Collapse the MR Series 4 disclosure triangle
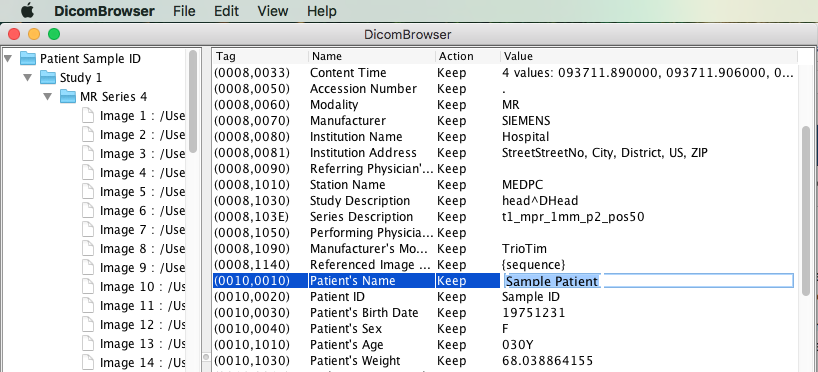818x372 pixels. 47,97
